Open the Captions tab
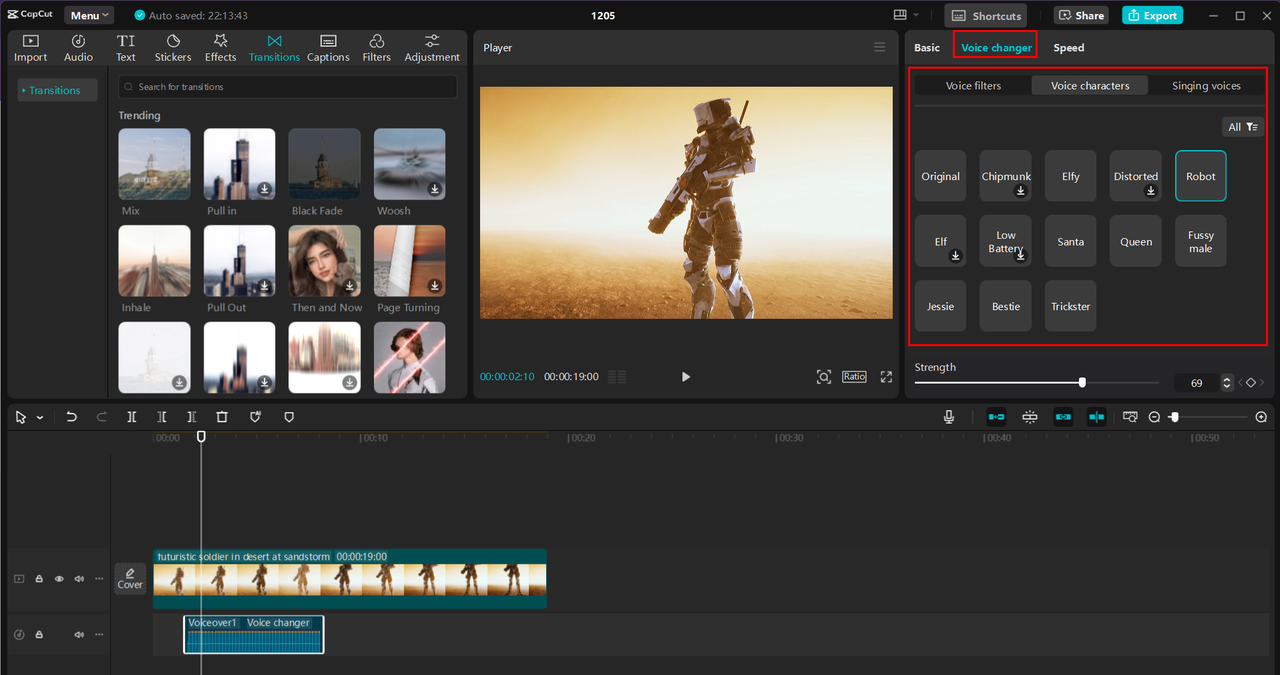Screen dimensions: 1280x675 (x=328, y=48)
